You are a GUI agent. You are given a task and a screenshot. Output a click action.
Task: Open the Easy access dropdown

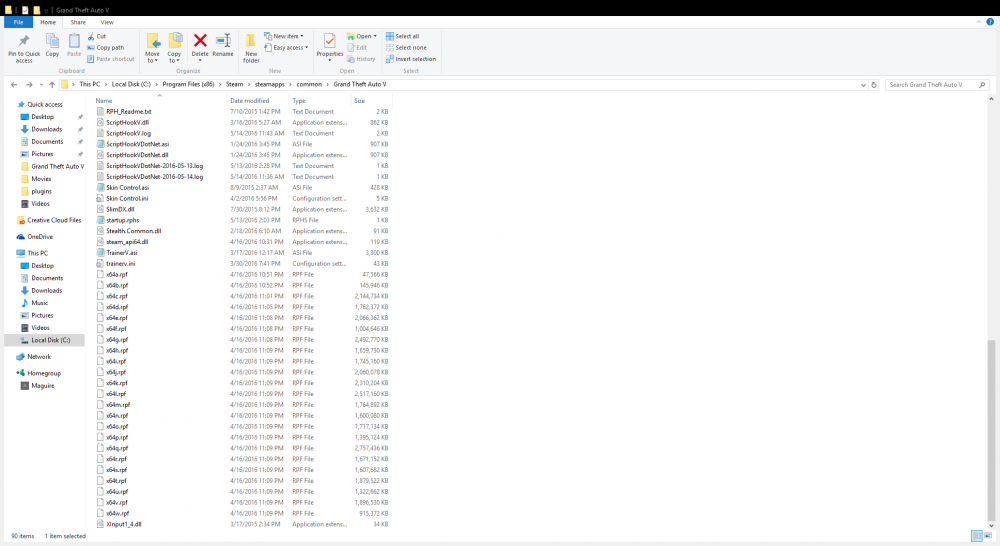pos(286,48)
